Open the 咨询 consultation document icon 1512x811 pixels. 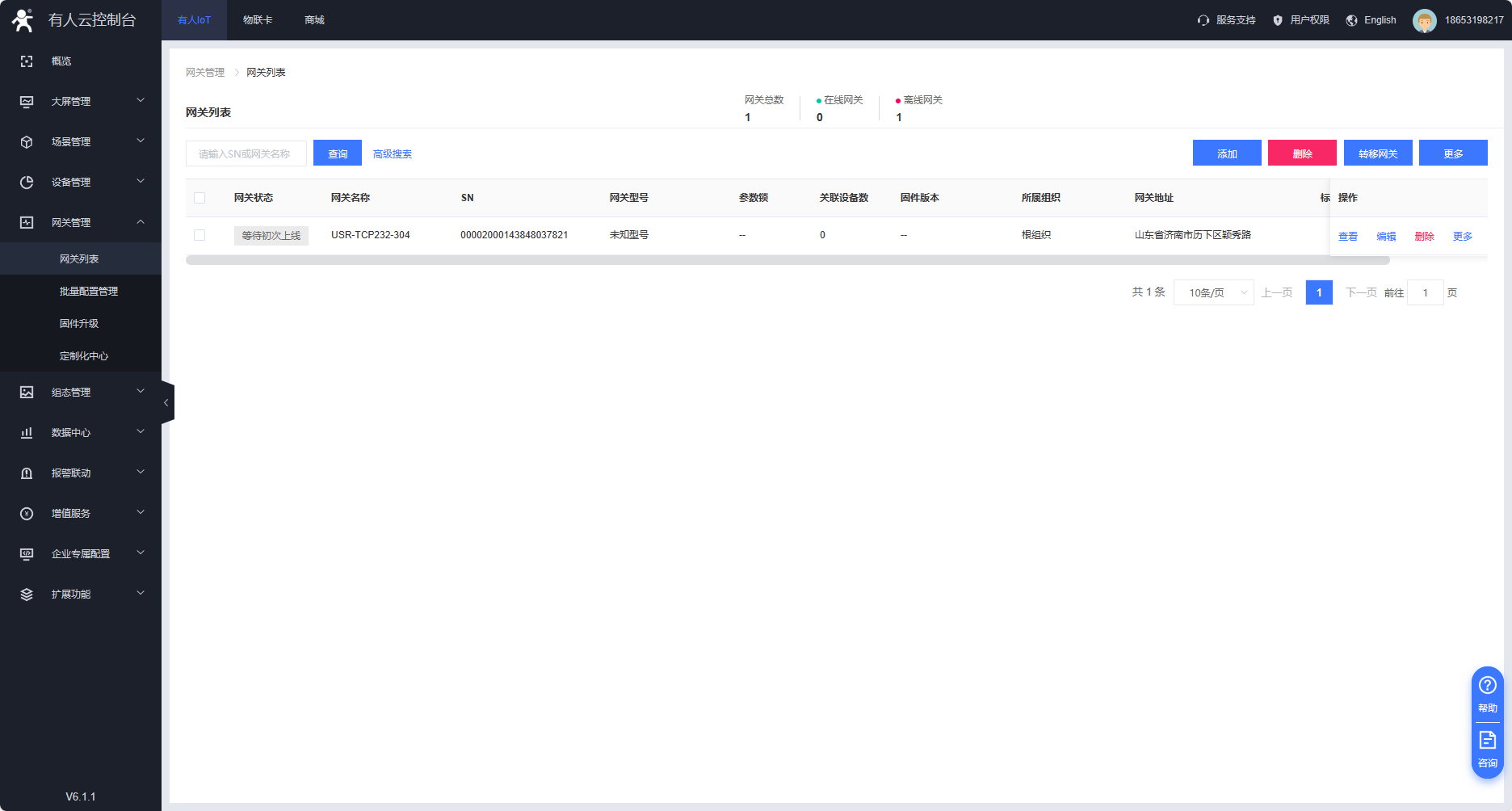coord(1487,740)
